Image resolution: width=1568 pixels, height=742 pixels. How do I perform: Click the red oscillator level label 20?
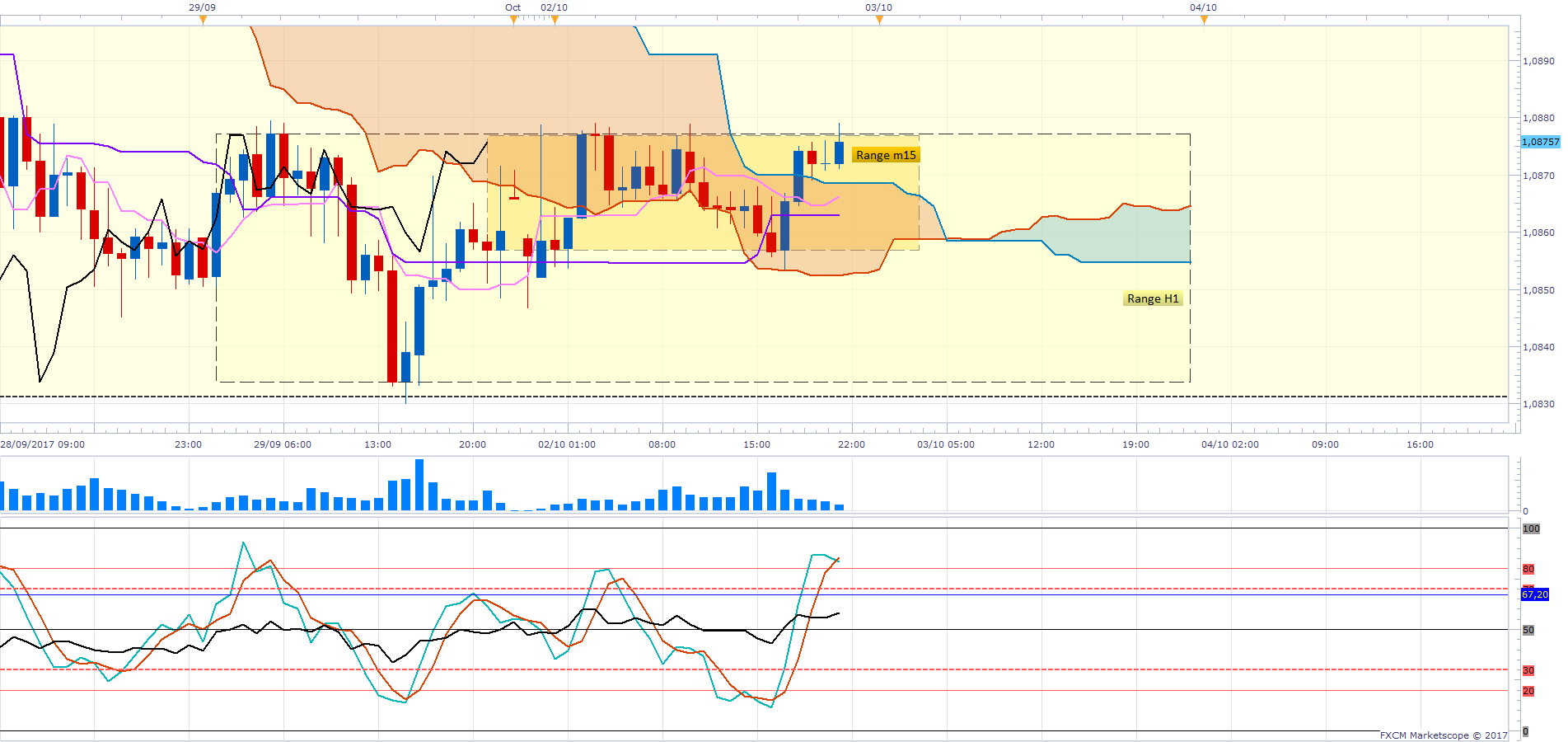point(1528,691)
